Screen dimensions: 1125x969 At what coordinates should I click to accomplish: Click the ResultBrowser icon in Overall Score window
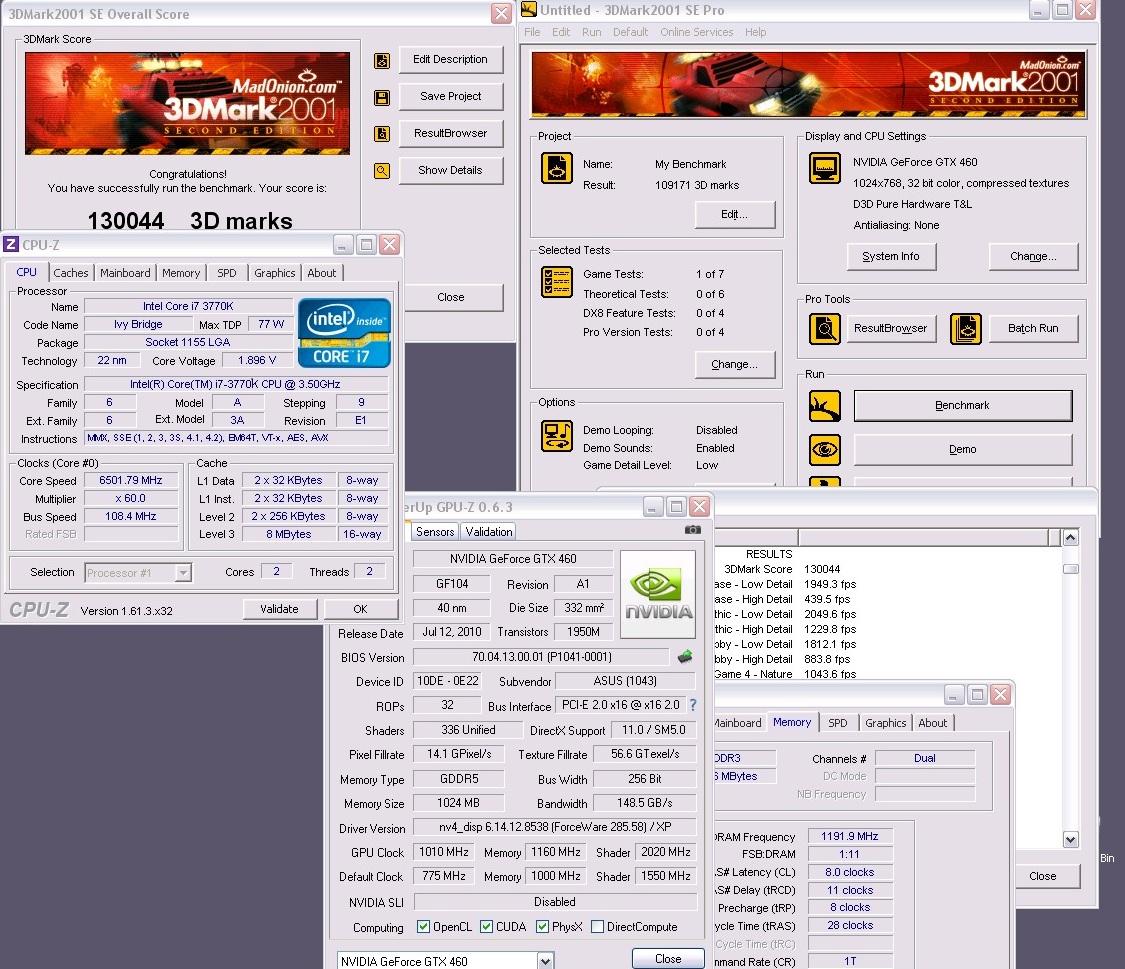click(382, 134)
